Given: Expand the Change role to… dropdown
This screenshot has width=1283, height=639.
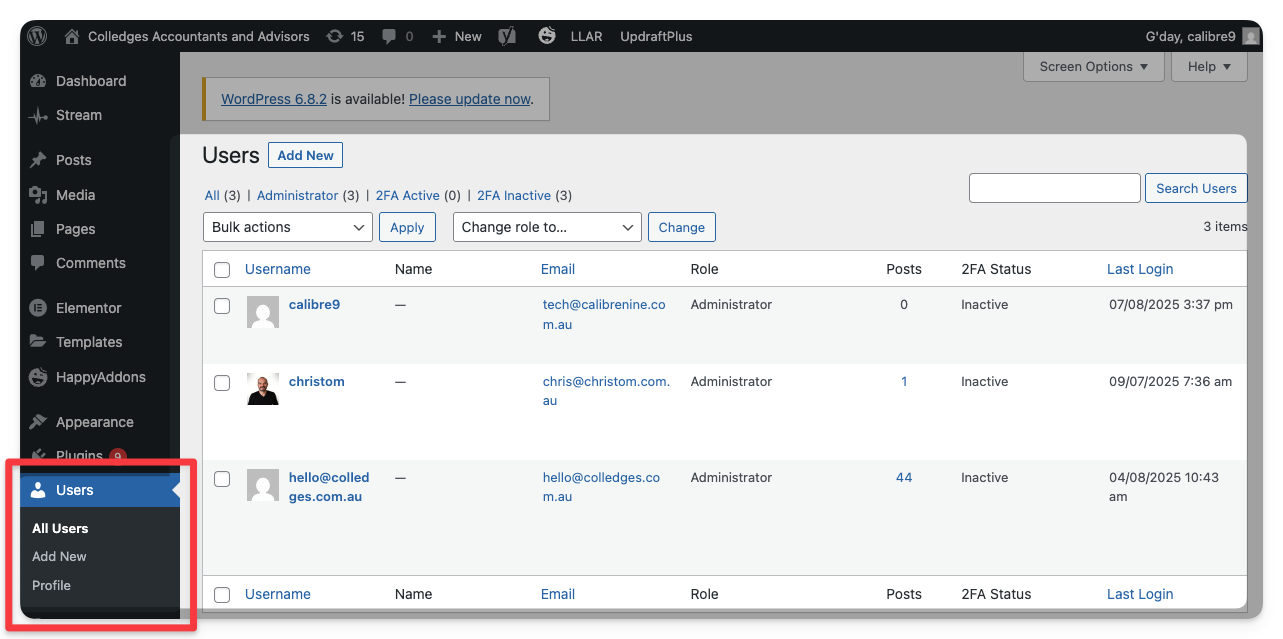Looking at the screenshot, I should pos(547,227).
